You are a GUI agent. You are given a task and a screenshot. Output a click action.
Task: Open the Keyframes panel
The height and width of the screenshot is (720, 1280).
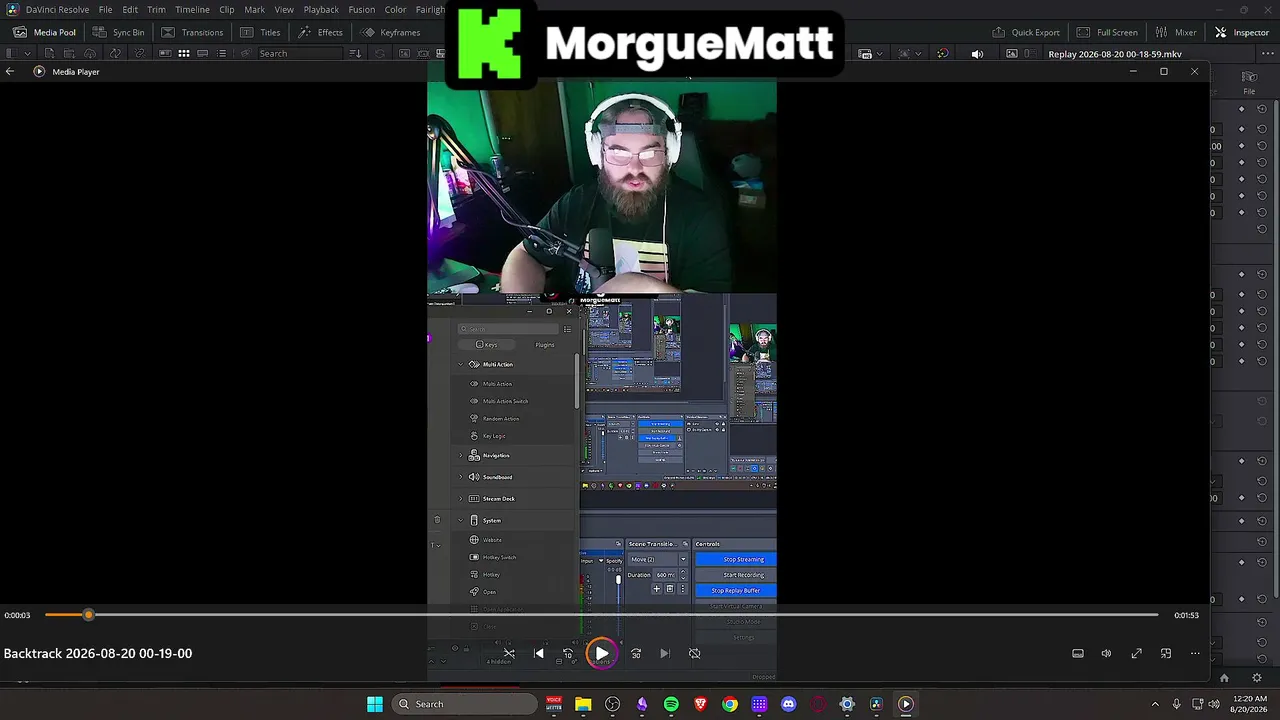coord(391,32)
